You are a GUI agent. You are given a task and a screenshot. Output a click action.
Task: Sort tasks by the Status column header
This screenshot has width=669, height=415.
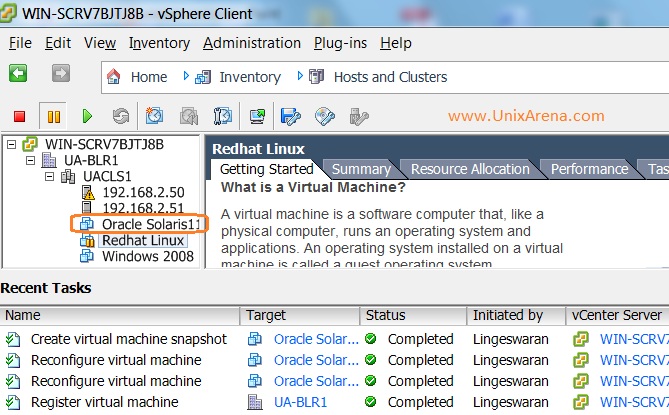pyautogui.click(x=413, y=315)
